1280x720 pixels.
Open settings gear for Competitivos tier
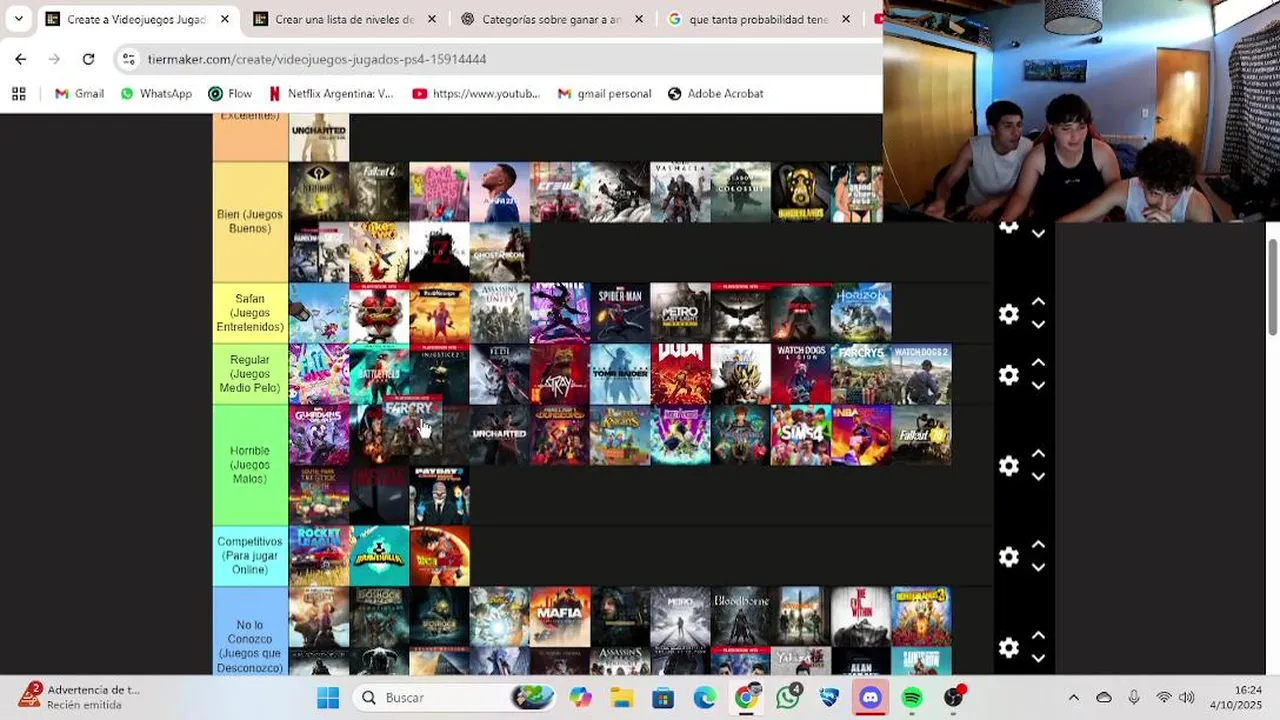point(1009,557)
